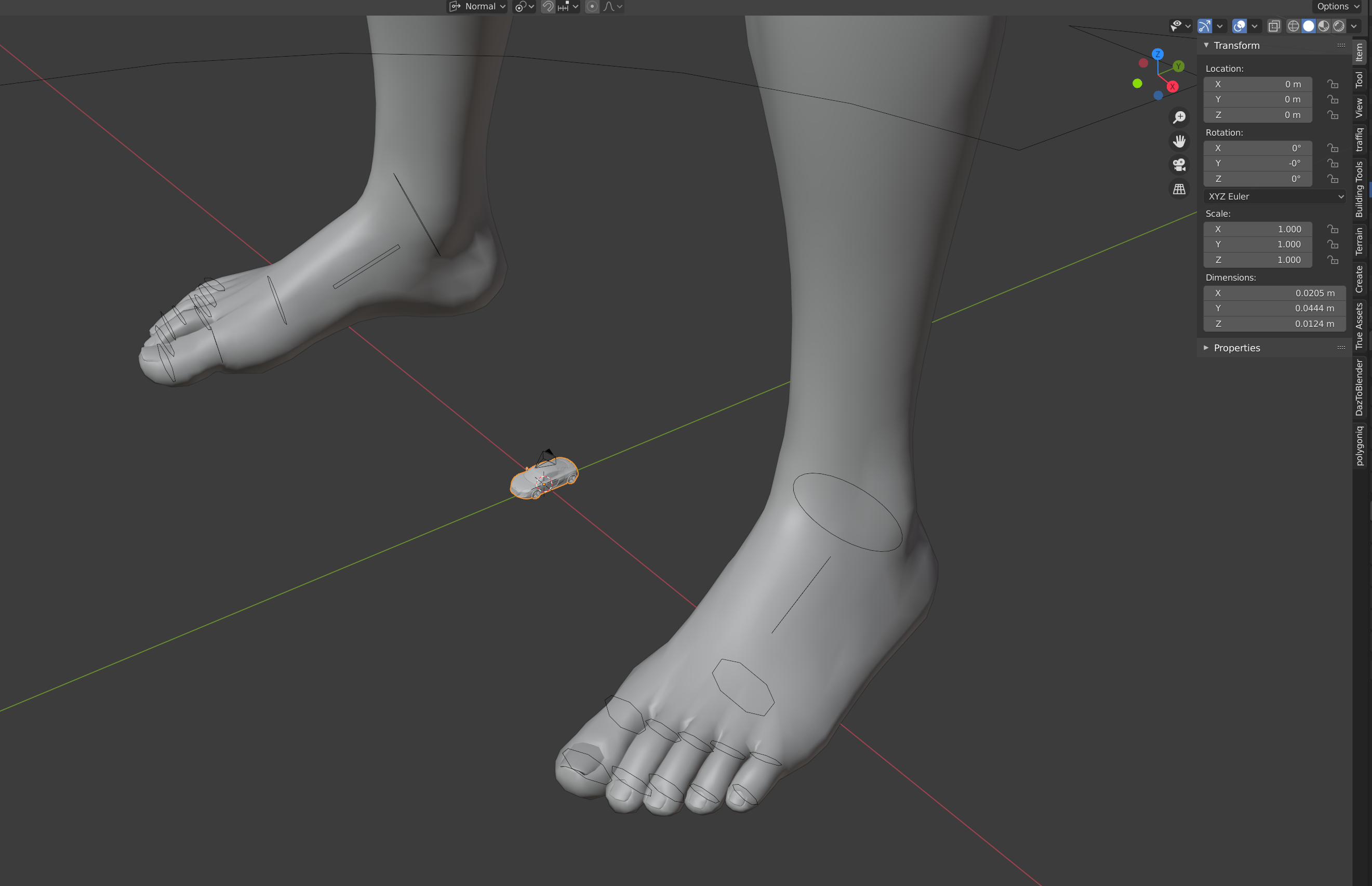This screenshot has width=1372, height=886.
Task: Click the Dimensions Y input field
Action: click(x=1274, y=308)
